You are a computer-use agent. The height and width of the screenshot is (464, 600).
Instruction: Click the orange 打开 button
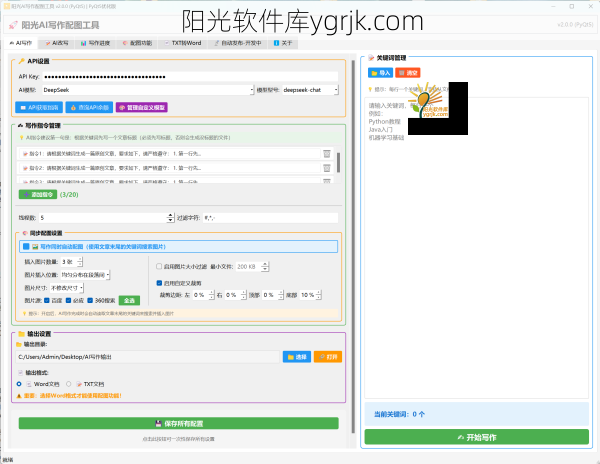[x=328, y=357]
